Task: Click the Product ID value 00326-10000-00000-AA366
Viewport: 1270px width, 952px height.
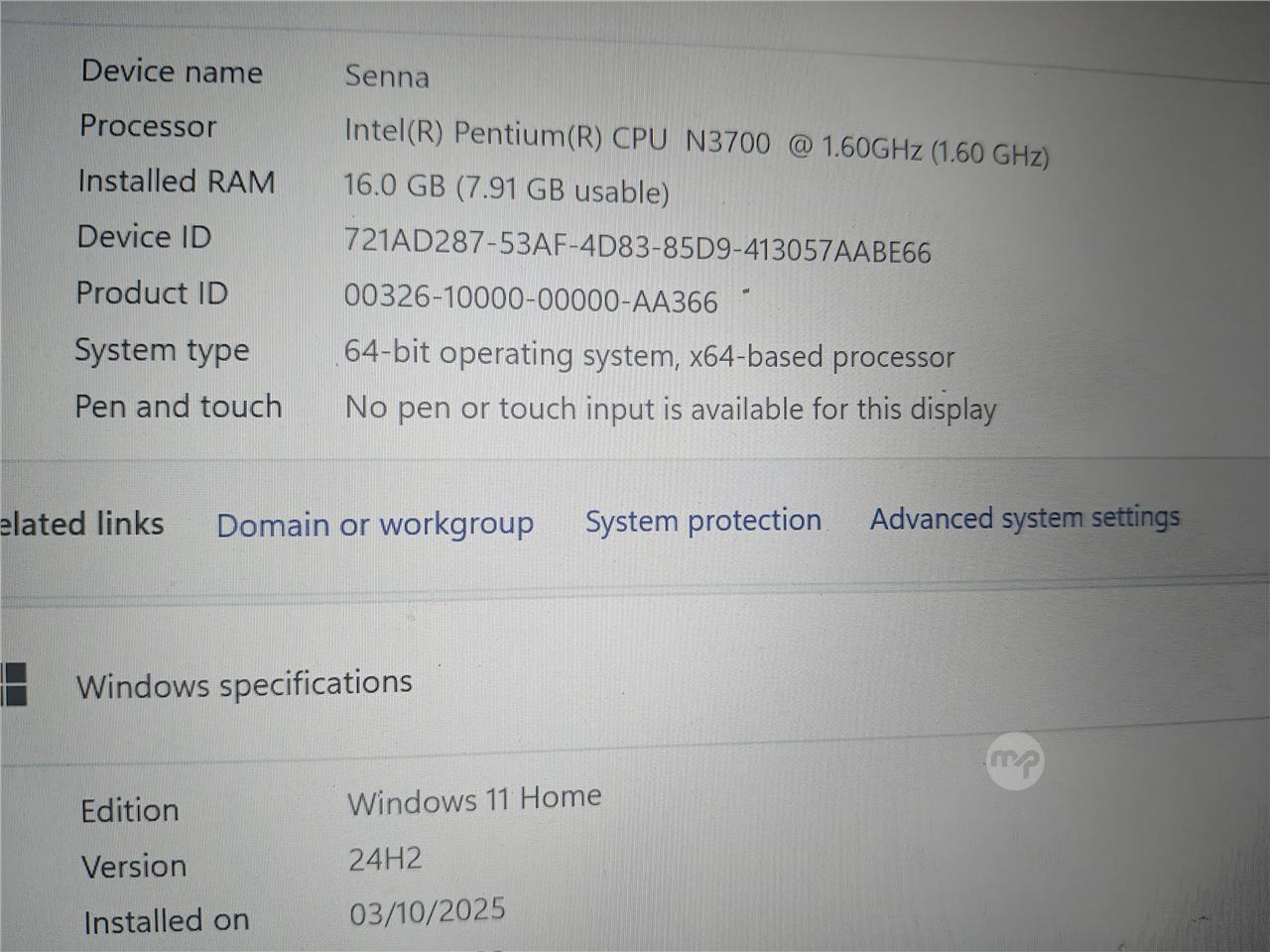Action: click(x=531, y=299)
